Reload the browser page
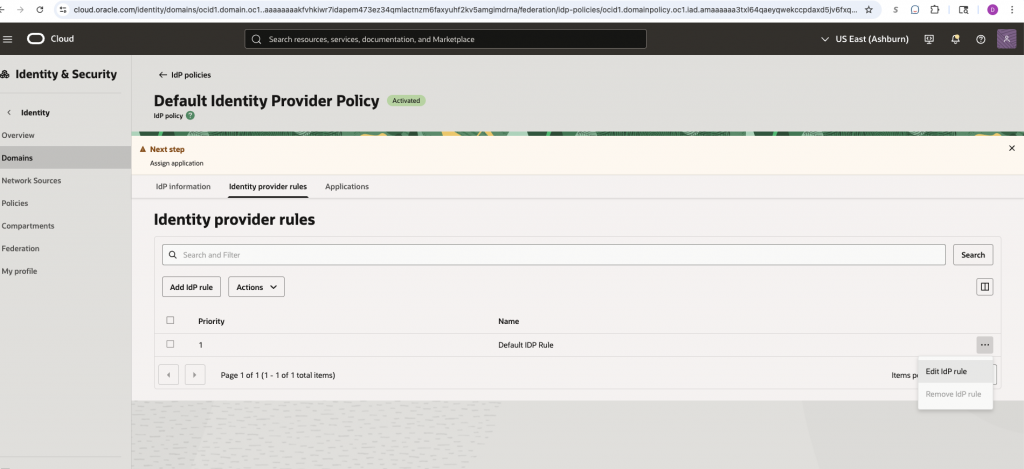The image size is (1024, 469). tap(40, 10)
